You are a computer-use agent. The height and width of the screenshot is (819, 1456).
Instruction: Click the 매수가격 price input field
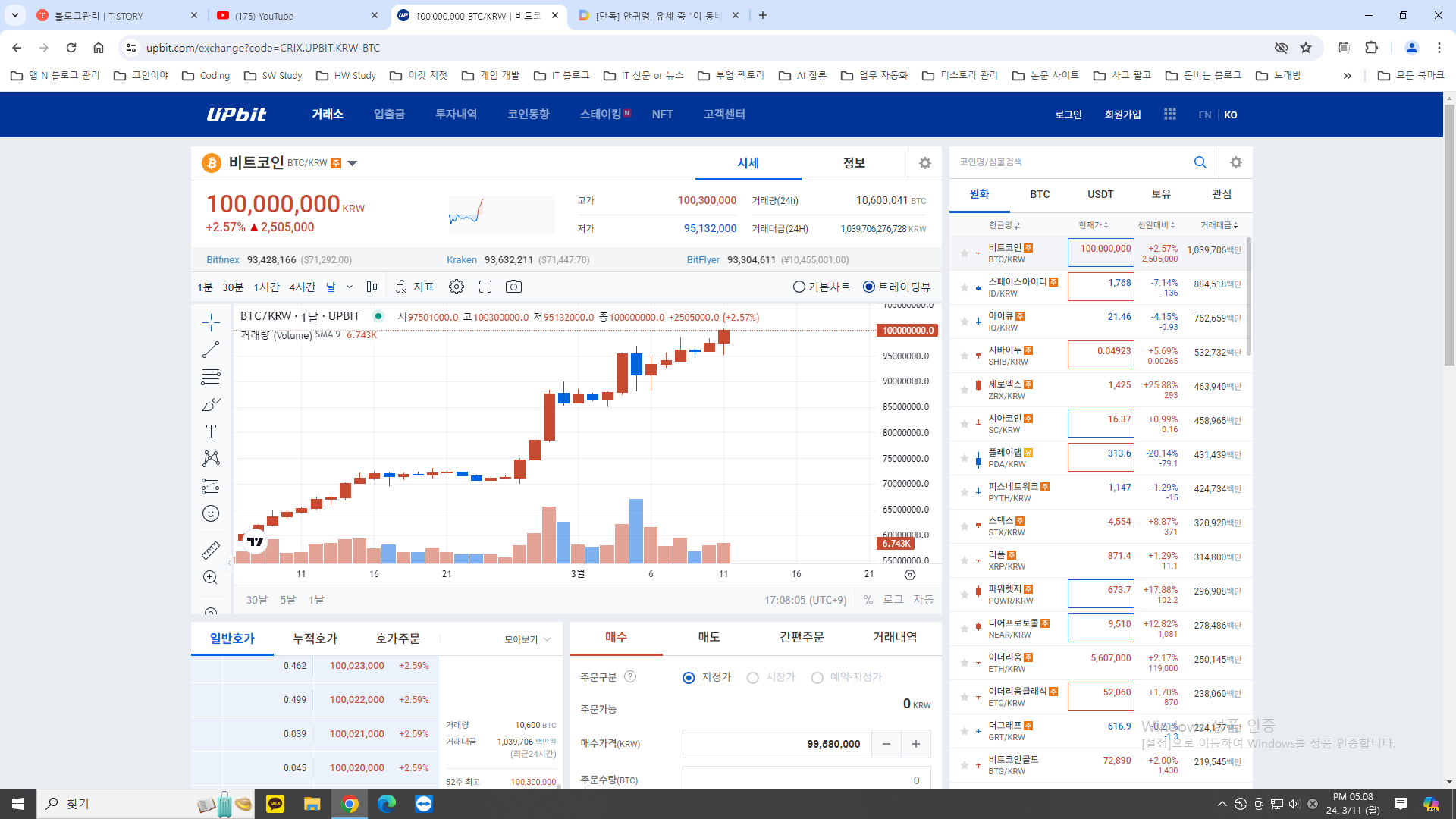777,744
